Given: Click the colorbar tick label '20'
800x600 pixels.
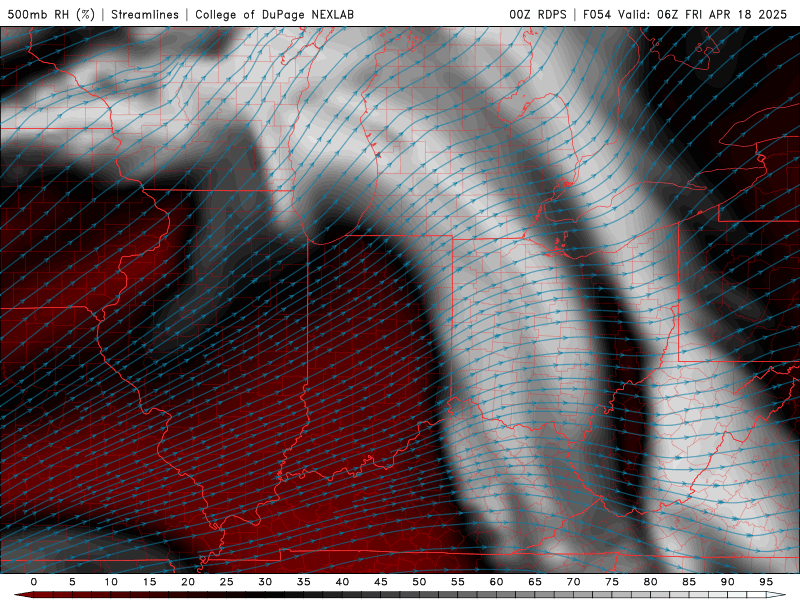Looking at the screenshot, I should (188, 582).
